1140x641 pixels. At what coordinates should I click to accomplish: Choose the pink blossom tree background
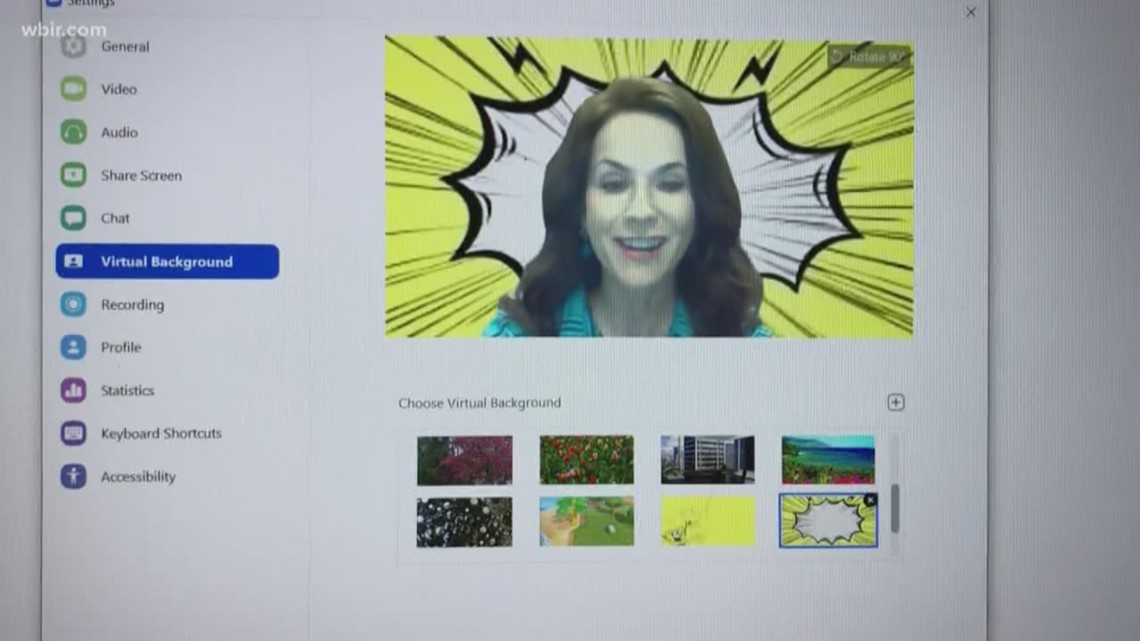point(464,460)
